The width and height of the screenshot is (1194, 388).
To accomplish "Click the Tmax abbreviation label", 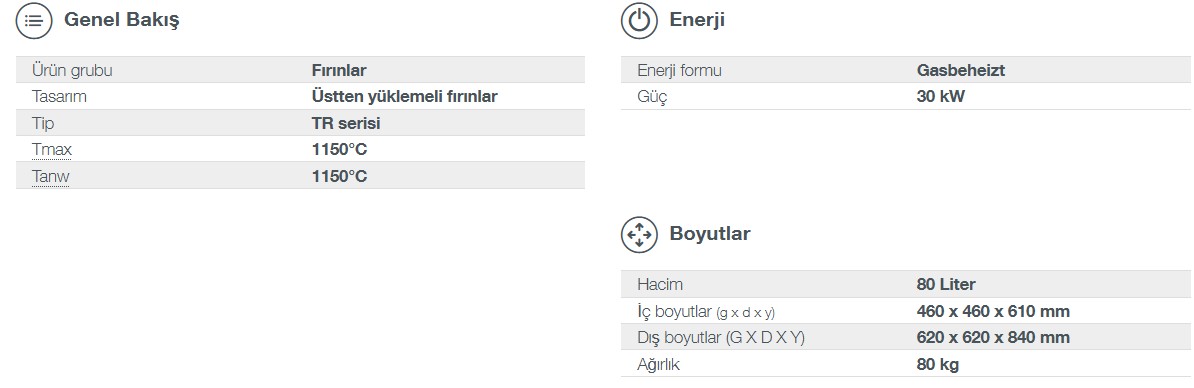I will click(52, 150).
